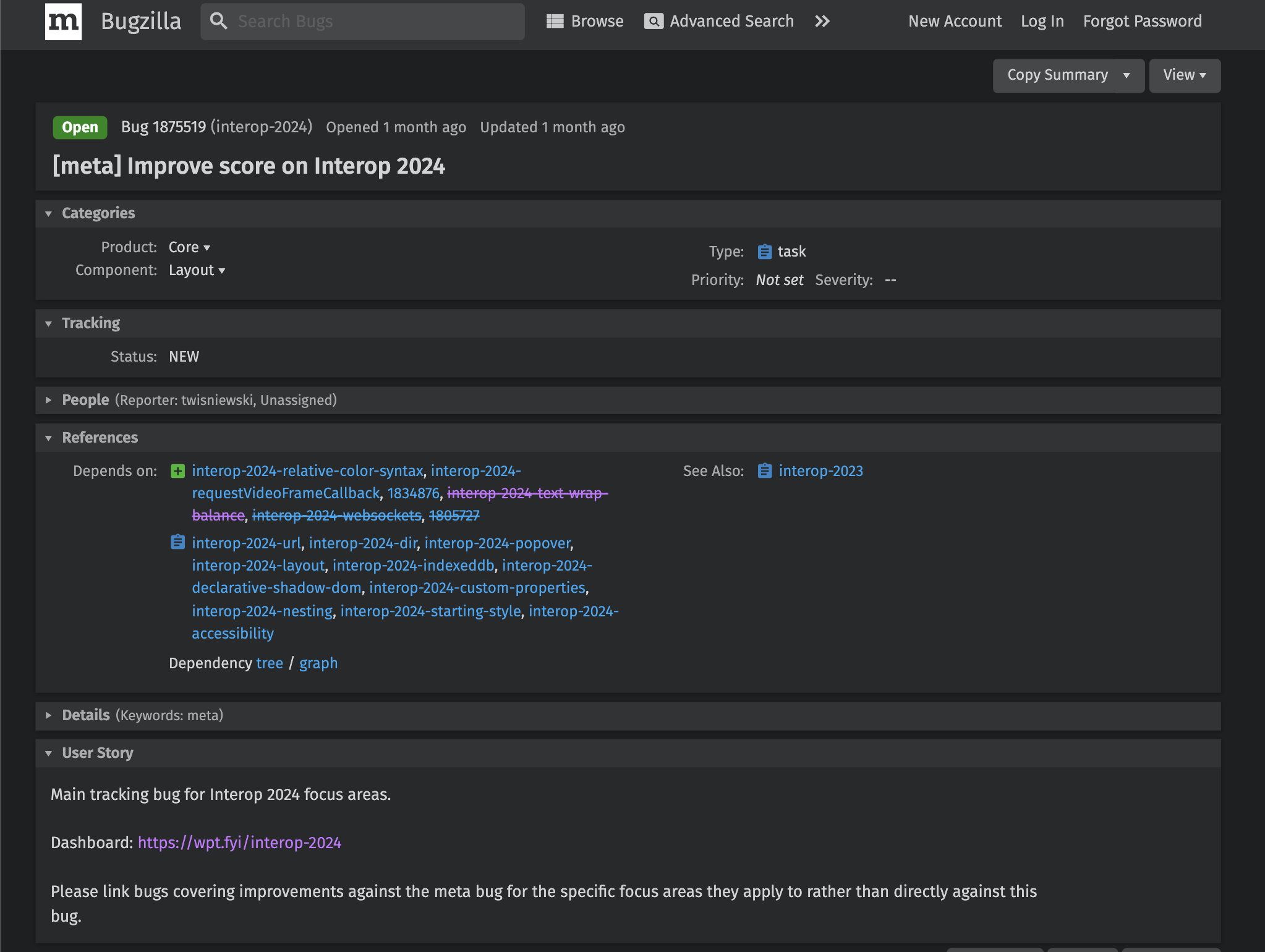The image size is (1265, 952).
Task: Click the Bugzilla Mozilla logo icon
Action: point(63,22)
